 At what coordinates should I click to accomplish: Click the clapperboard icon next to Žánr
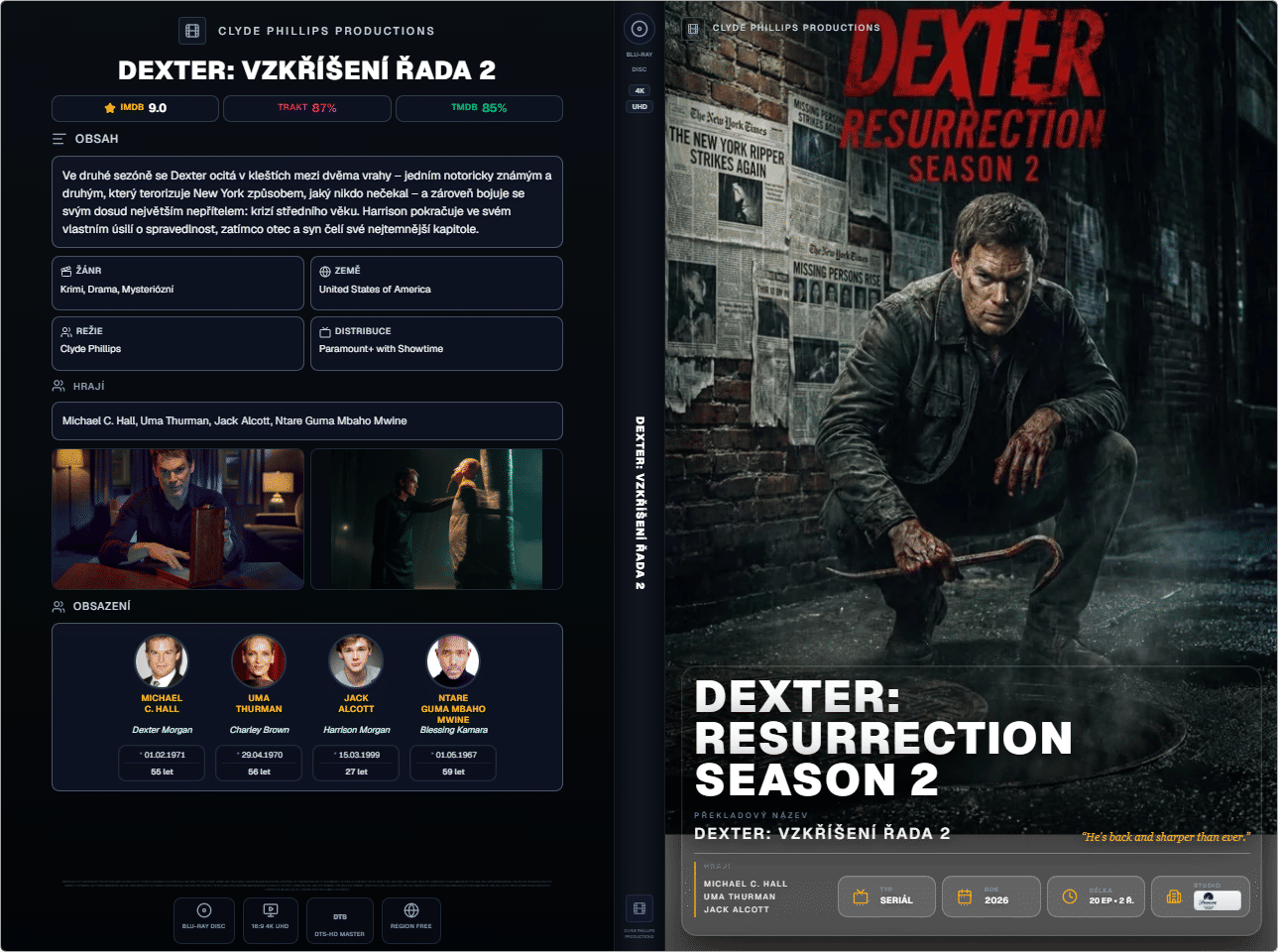point(66,271)
